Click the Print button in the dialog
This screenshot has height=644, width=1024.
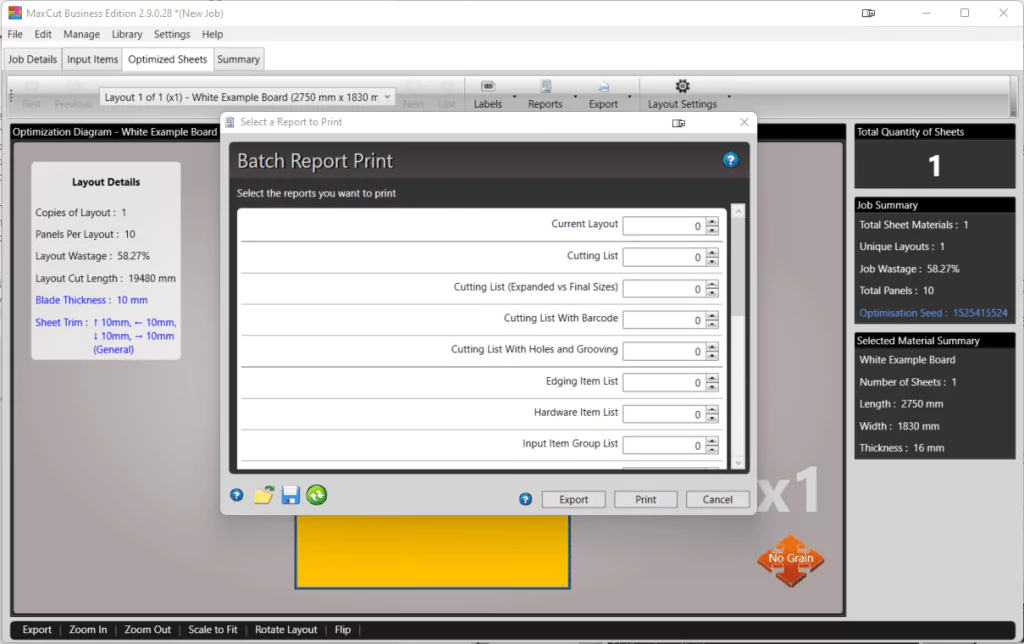coord(645,498)
